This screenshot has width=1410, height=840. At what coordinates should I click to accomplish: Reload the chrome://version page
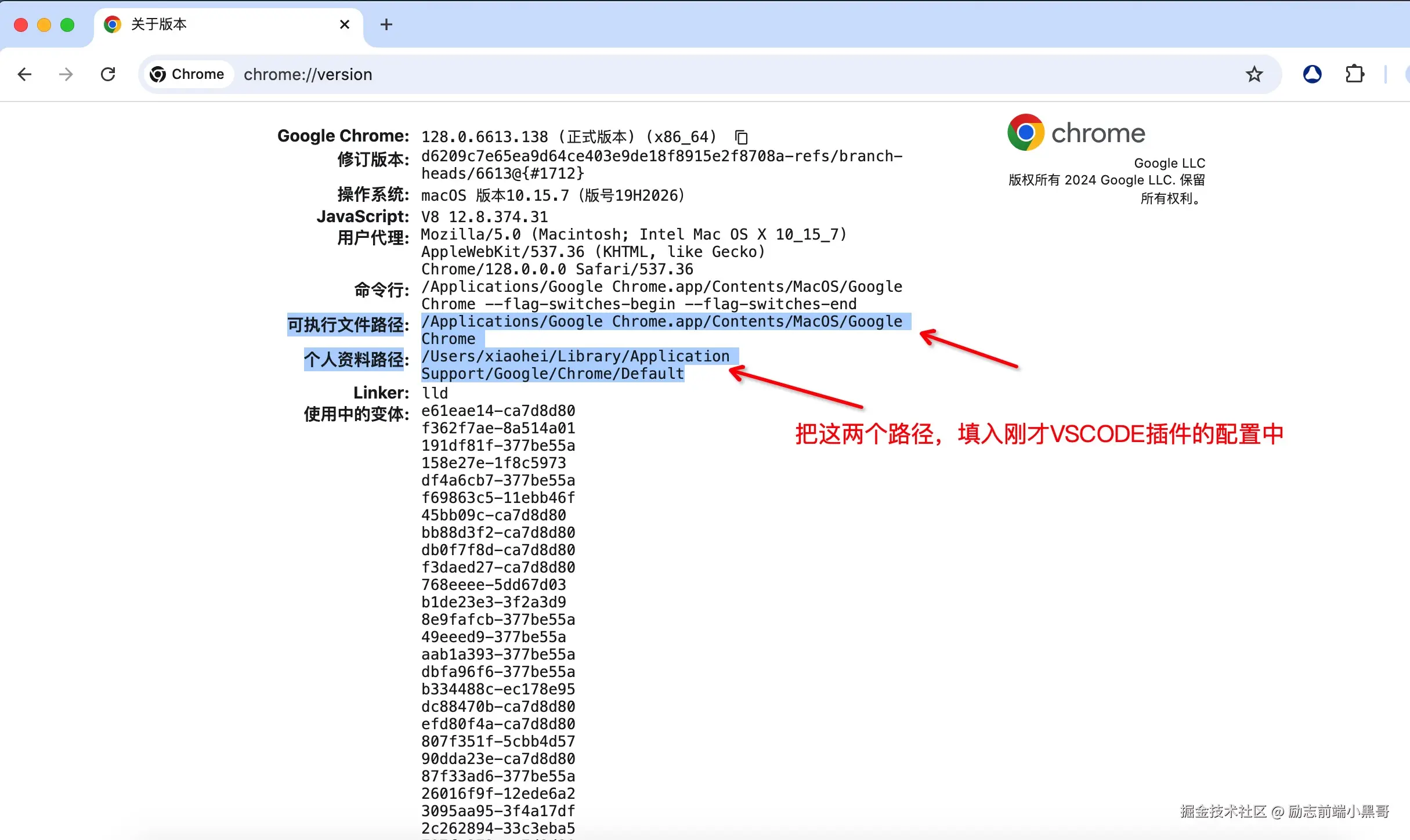point(108,74)
